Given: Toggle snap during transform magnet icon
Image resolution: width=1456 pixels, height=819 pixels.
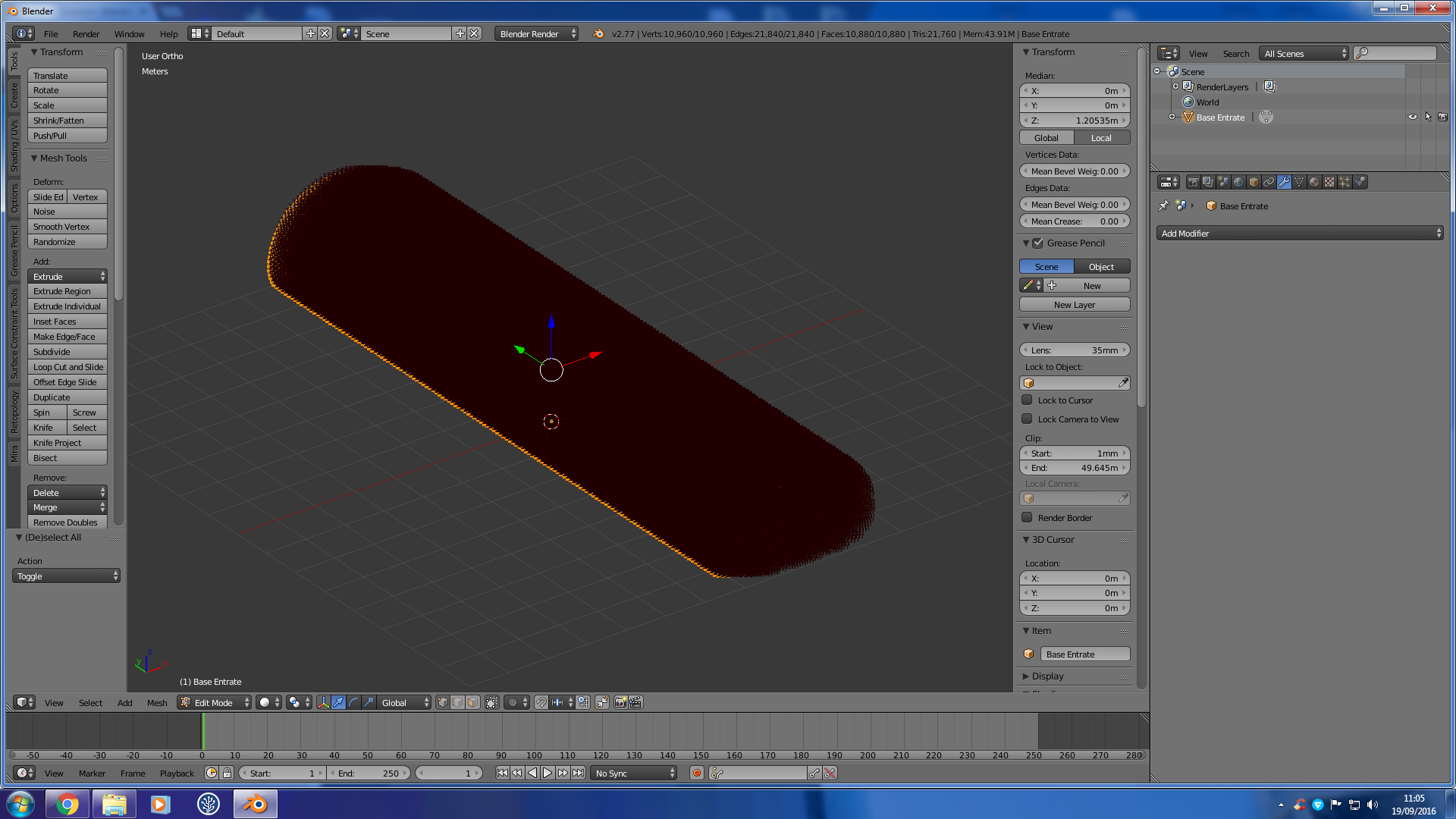Looking at the screenshot, I should [541, 702].
